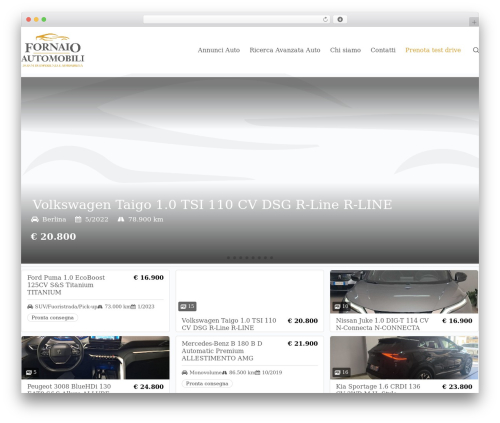This screenshot has height=423, width=500.
Task: Click the Peugeot 3008 interior photo
Action: (96, 358)
